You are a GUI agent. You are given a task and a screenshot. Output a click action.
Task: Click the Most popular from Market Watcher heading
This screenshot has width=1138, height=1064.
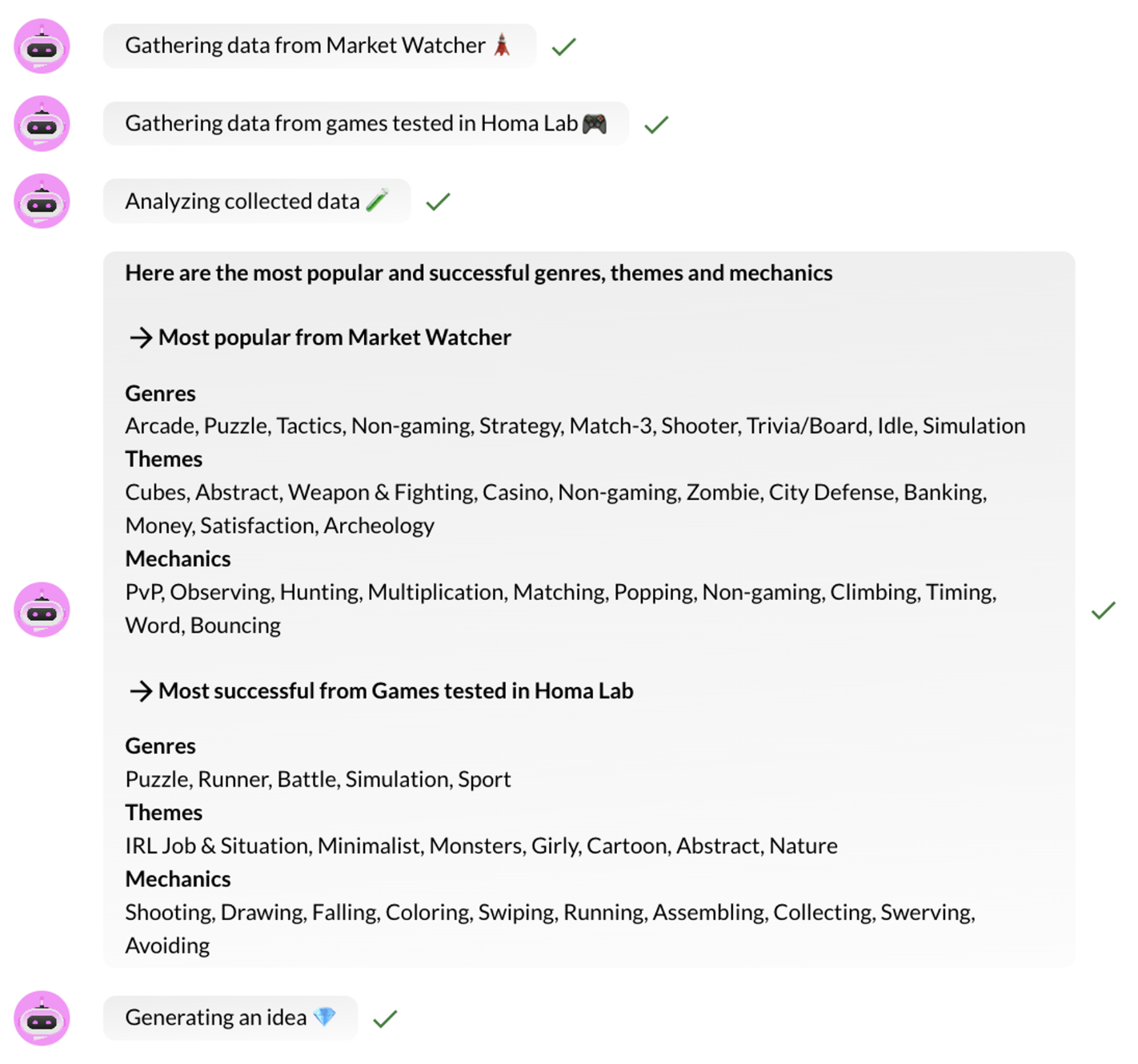(335, 338)
